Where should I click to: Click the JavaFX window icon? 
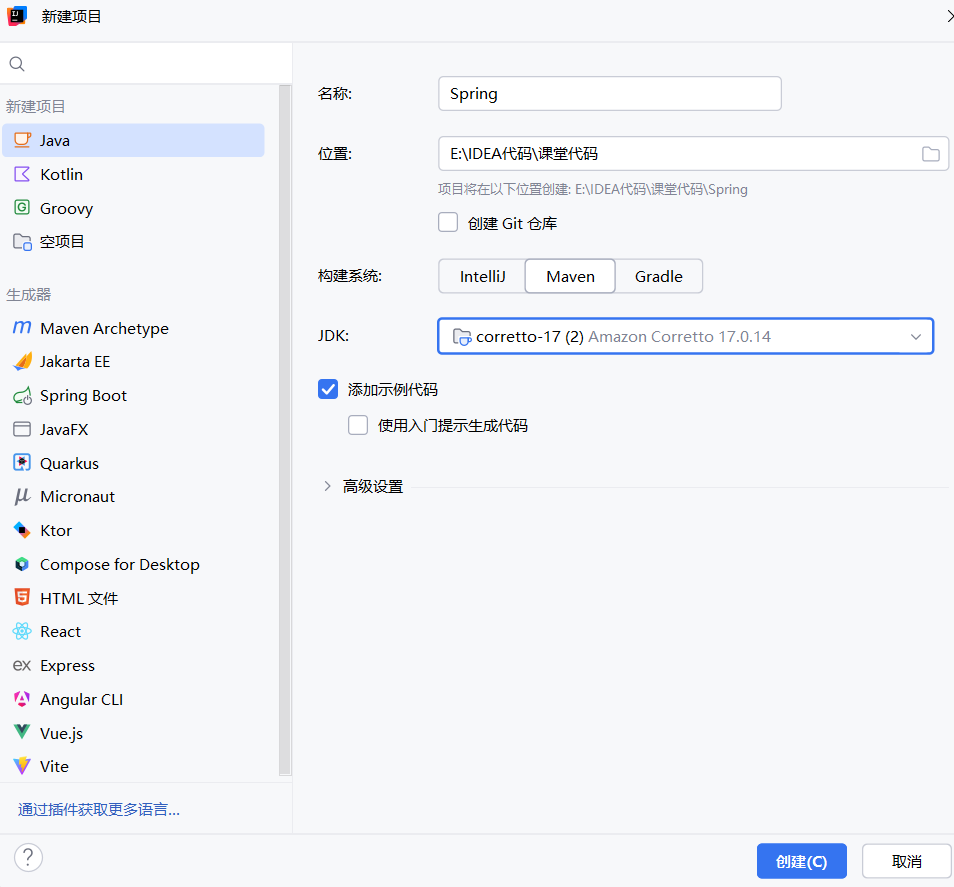click(x=22, y=429)
